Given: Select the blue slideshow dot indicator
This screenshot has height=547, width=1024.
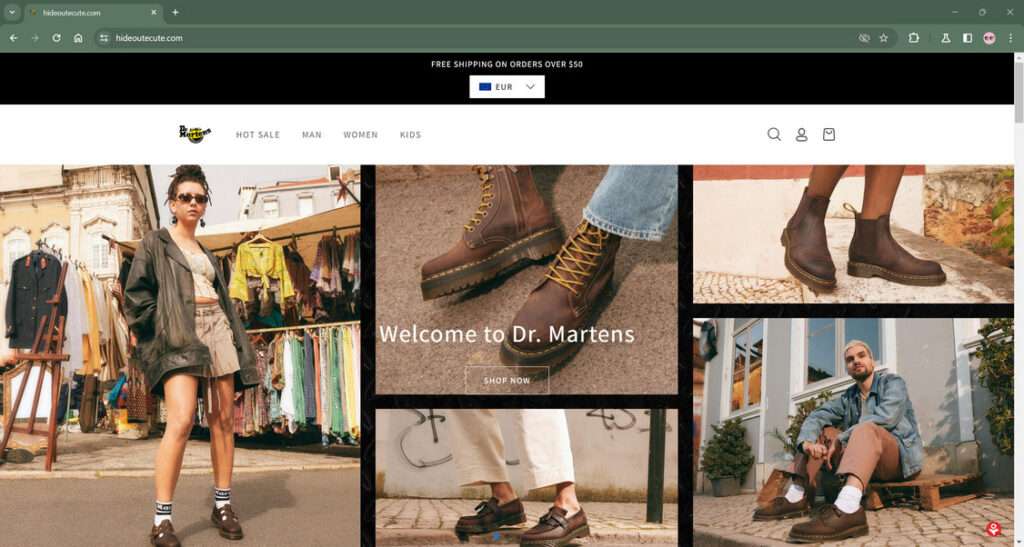Looking at the screenshot, I should tap(496, 537).
